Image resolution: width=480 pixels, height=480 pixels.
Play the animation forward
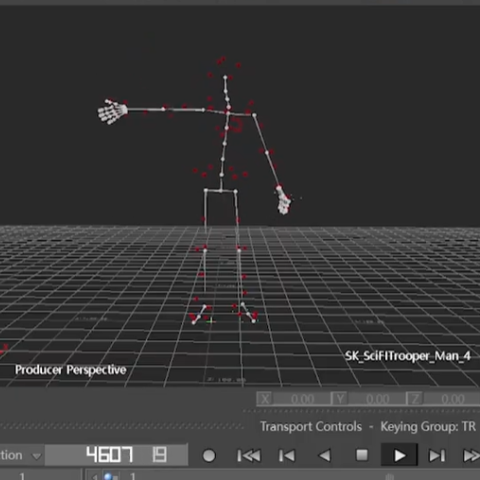click(x=399, y=455)
